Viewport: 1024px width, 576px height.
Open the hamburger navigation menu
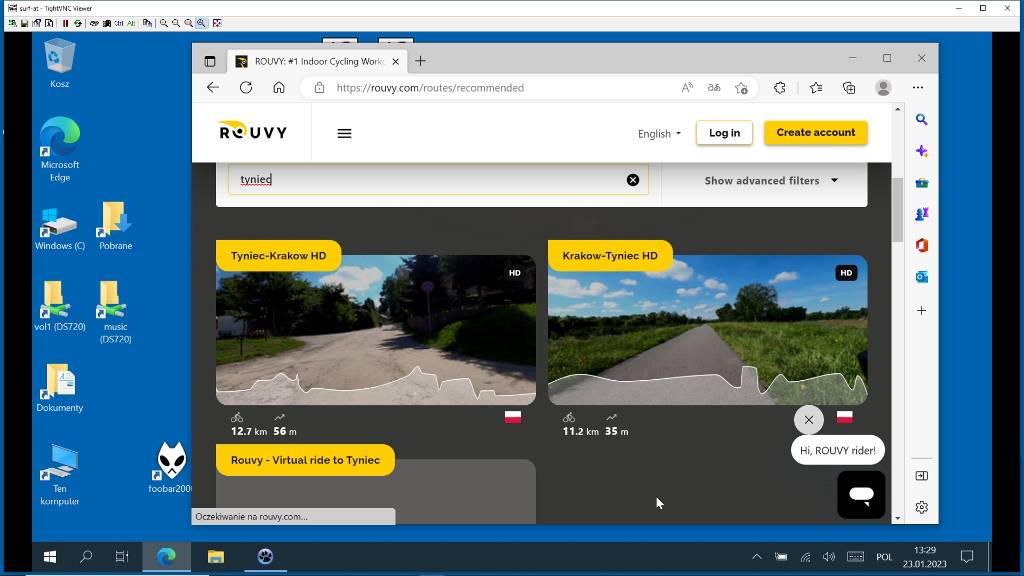[x=344, y=133]
